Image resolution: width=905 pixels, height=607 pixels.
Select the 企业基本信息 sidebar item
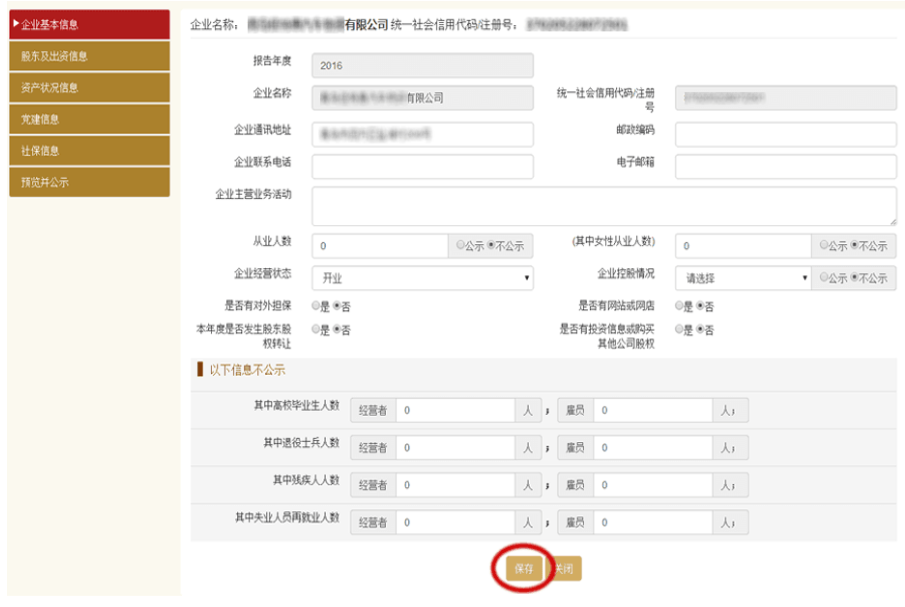88,25
